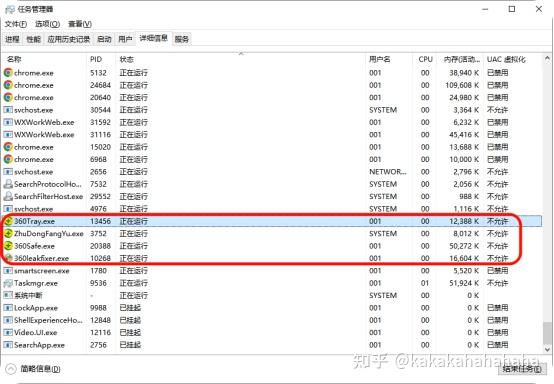Click the SearchFilterHost.exe icon
The height and width of the screenshot is (384, 554).
pos(8,196)
